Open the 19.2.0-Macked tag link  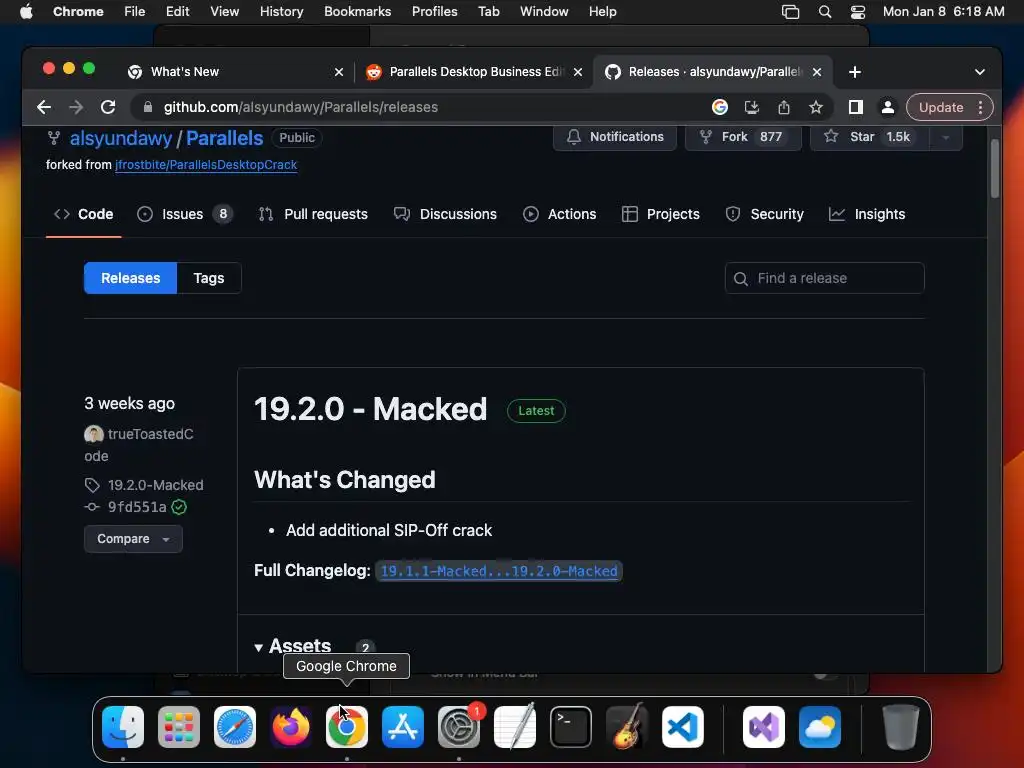(155, 485)
